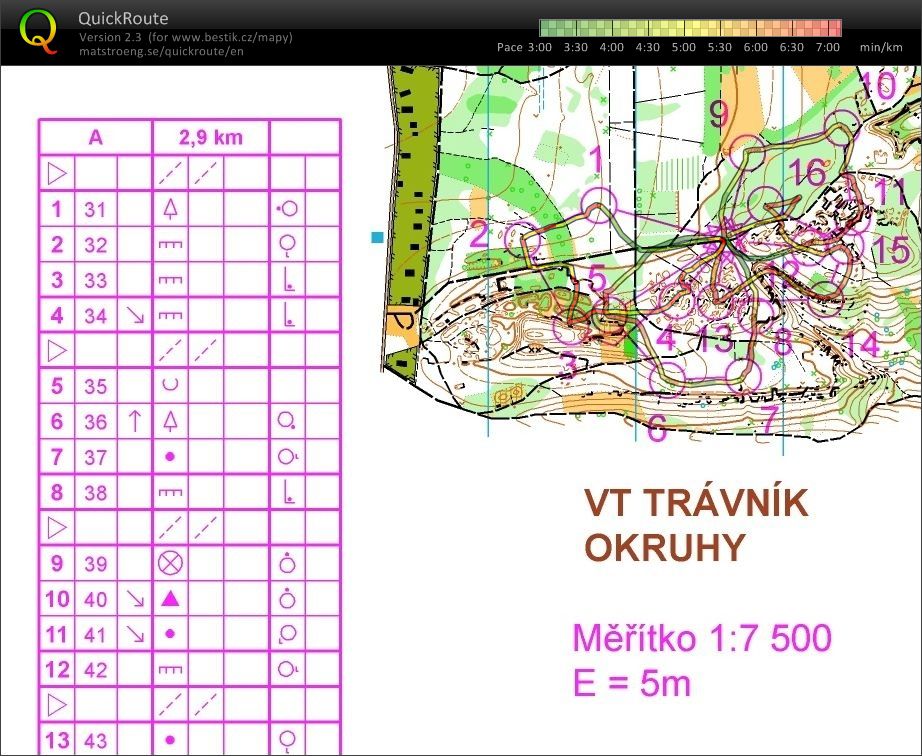Image resolution: width=922 pixels, height=756 pixels.
Task: Click control code '43' in the table
Action: click(95, 741)
